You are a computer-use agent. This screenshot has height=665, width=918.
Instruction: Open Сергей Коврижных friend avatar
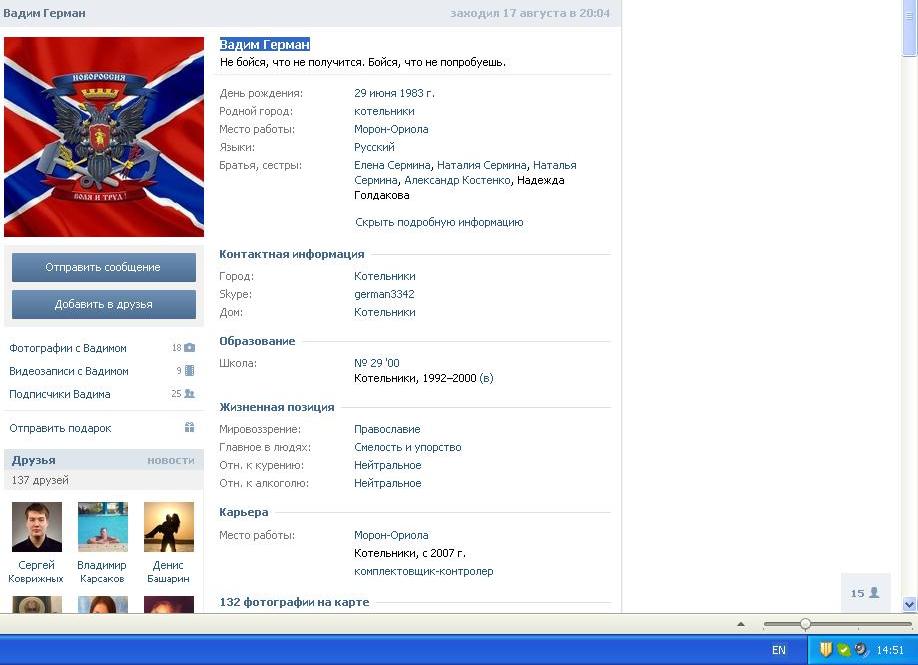(x=37, y=527)
